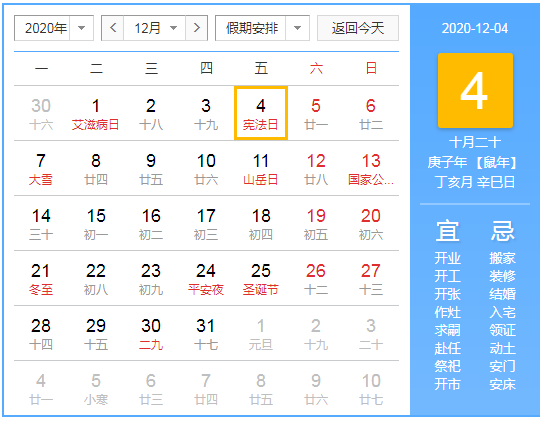Choose December 11 山岳日
Viewport: 543px width, 424px height.
point(261,168)
